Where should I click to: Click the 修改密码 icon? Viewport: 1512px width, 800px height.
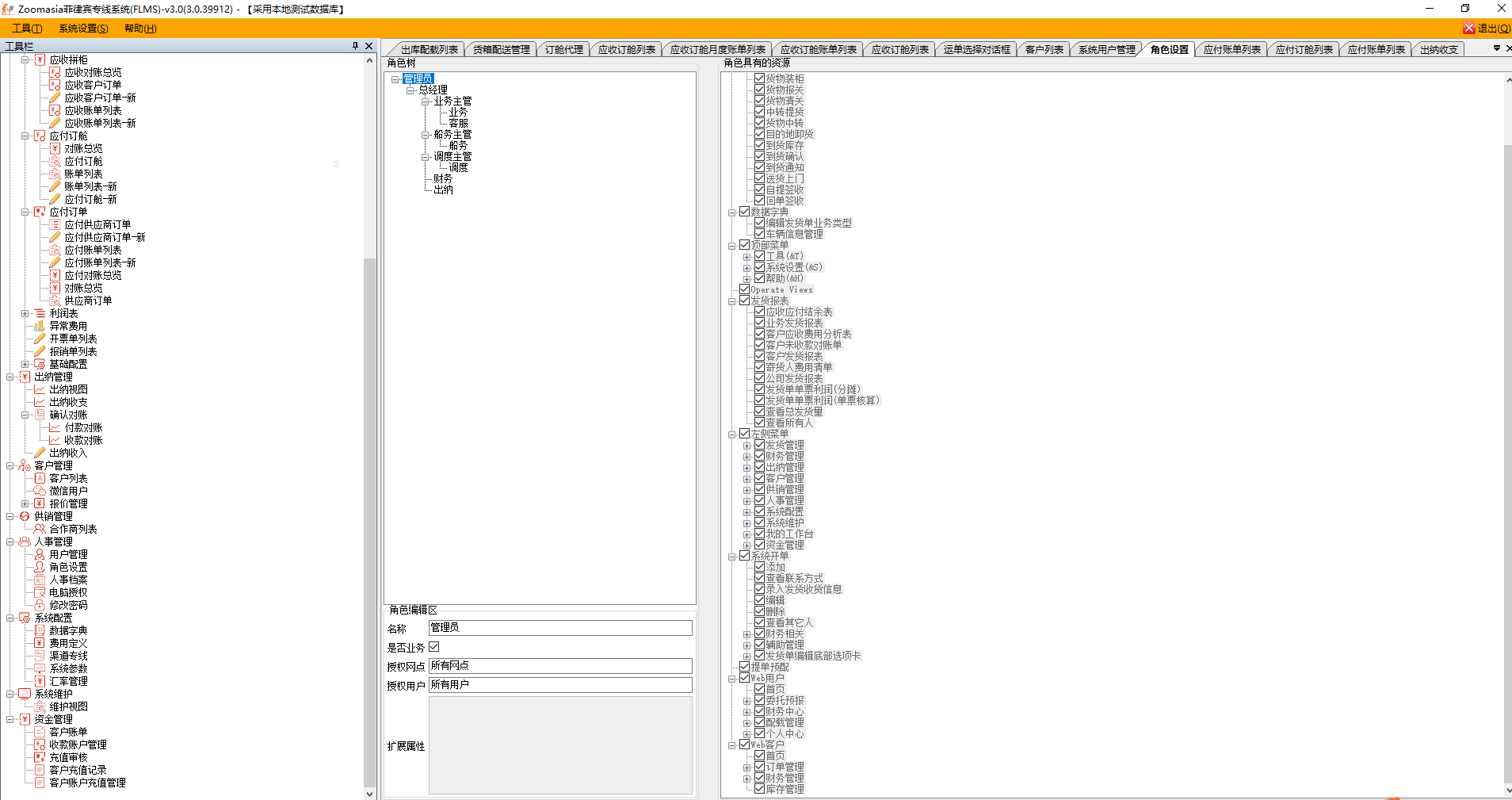40,605
